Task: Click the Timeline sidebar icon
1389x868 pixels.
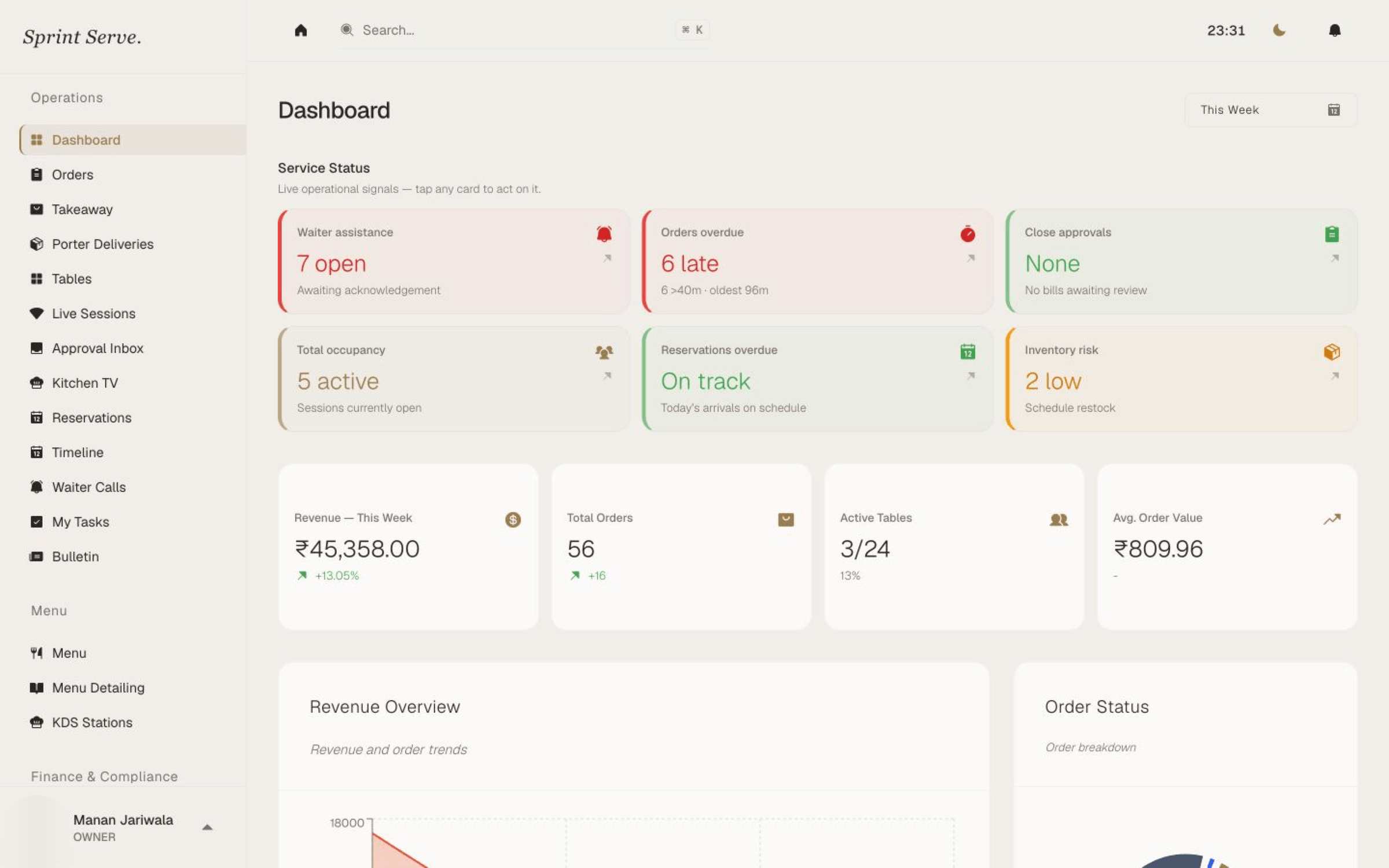Action: (x=36, y=453)
